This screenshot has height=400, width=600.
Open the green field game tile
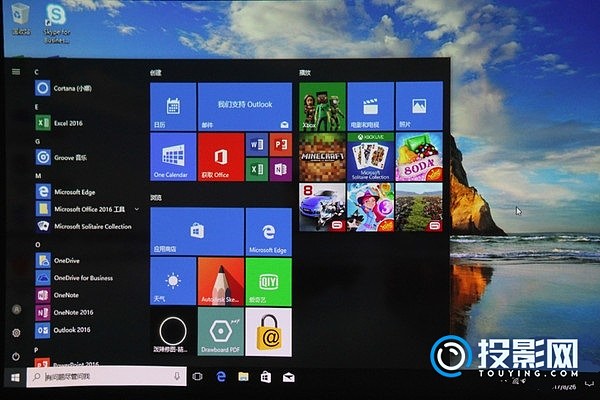[419, 207]
